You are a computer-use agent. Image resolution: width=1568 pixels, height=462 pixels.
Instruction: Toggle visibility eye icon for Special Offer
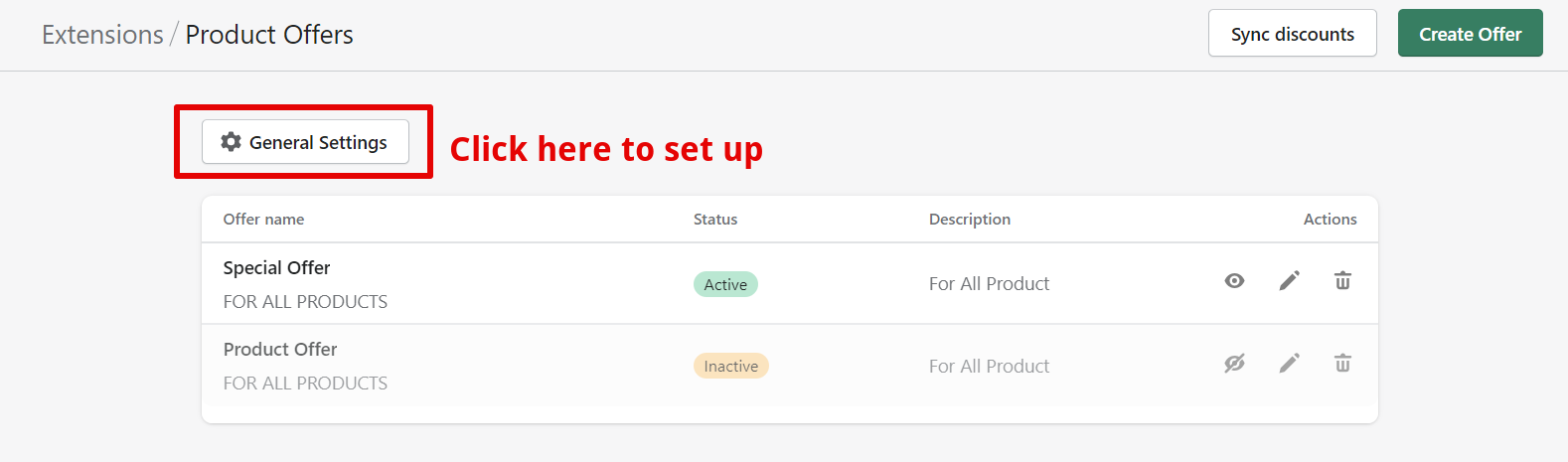(1234, 281)
